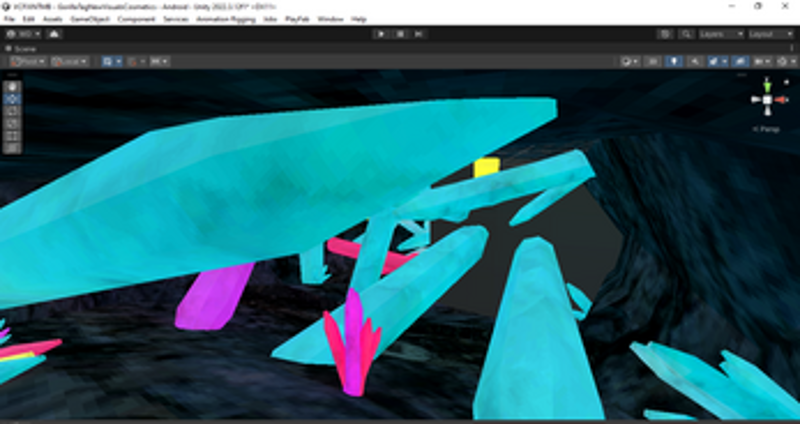
Task: Click the Unity logo in title bar
Action: [6, 6]
